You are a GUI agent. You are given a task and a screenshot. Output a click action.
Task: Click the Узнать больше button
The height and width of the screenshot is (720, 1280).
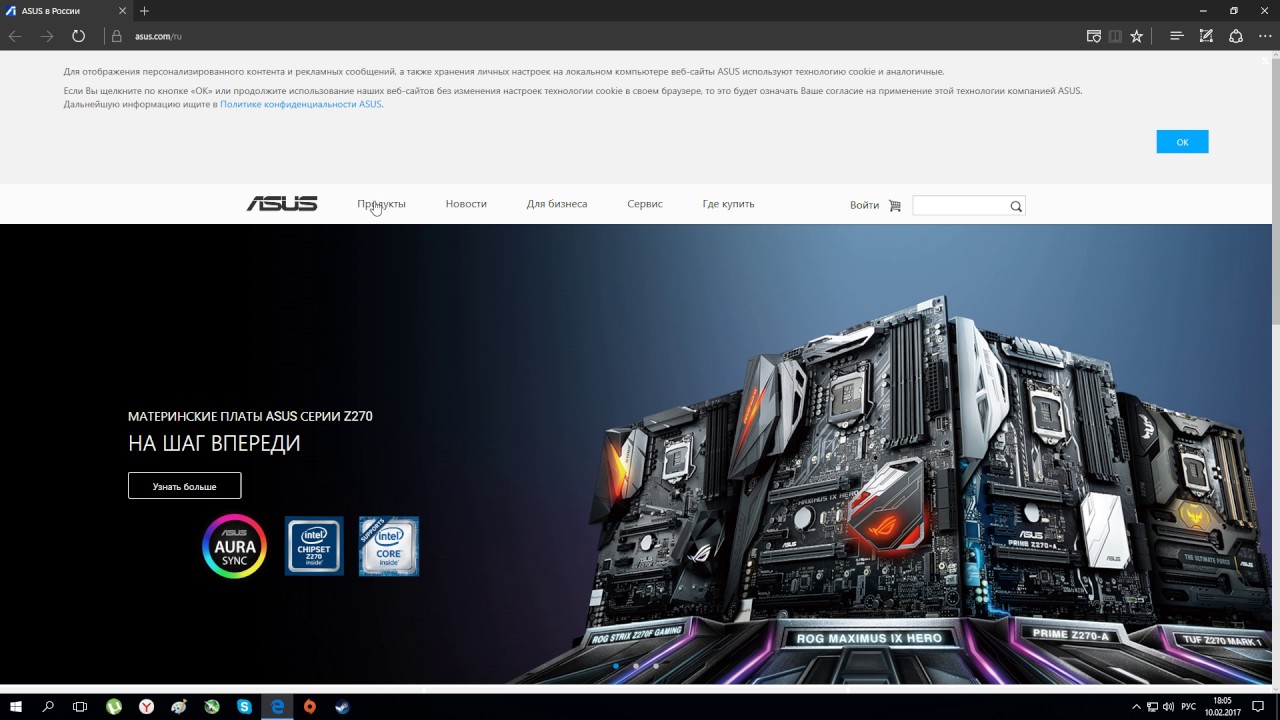point(185,486)
